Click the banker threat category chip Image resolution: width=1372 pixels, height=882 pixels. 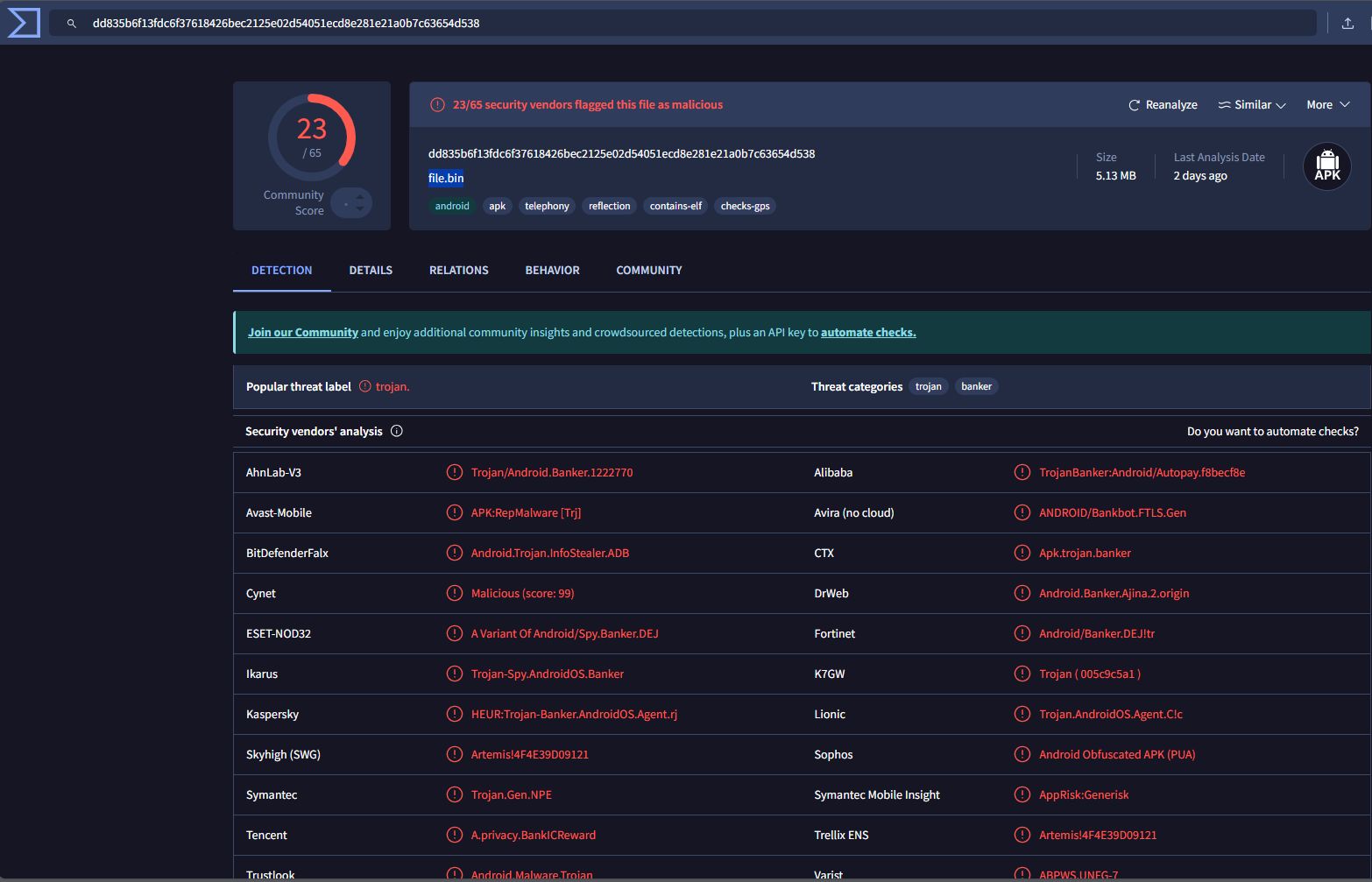click(x=977, y=386)
